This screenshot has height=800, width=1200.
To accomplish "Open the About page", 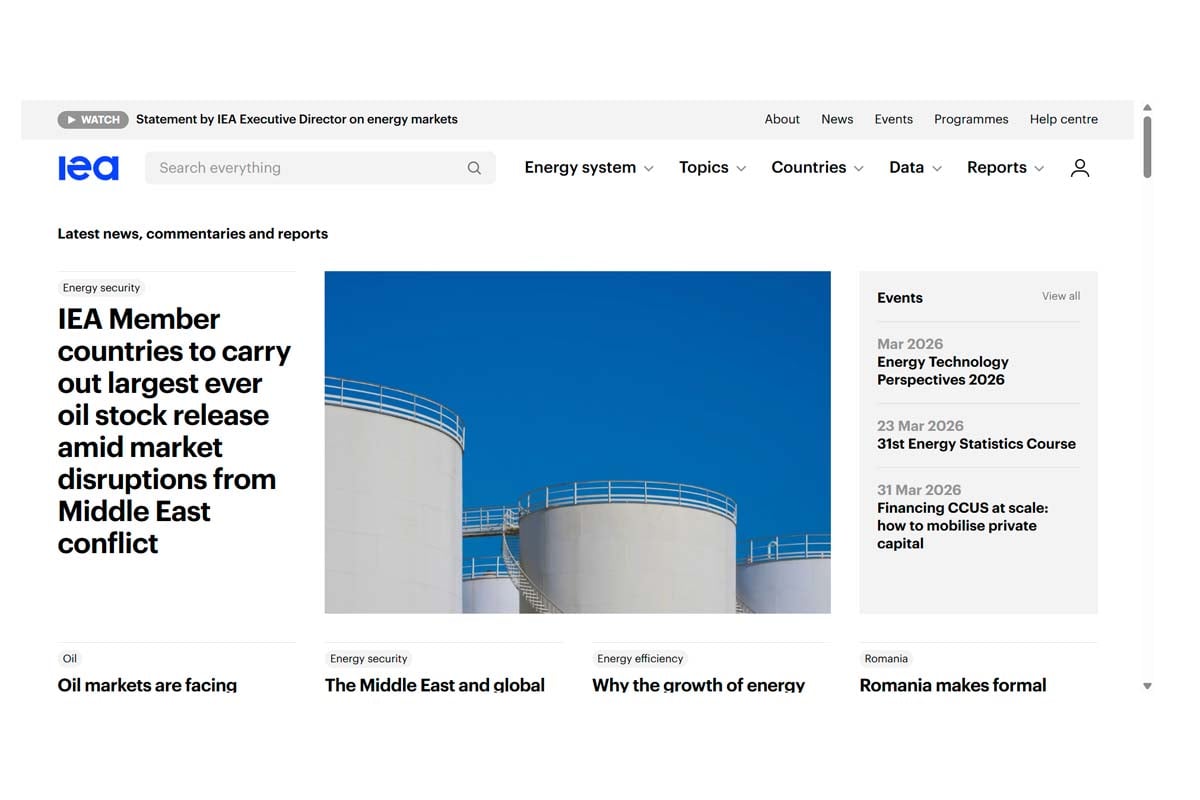I will [782, 119].
